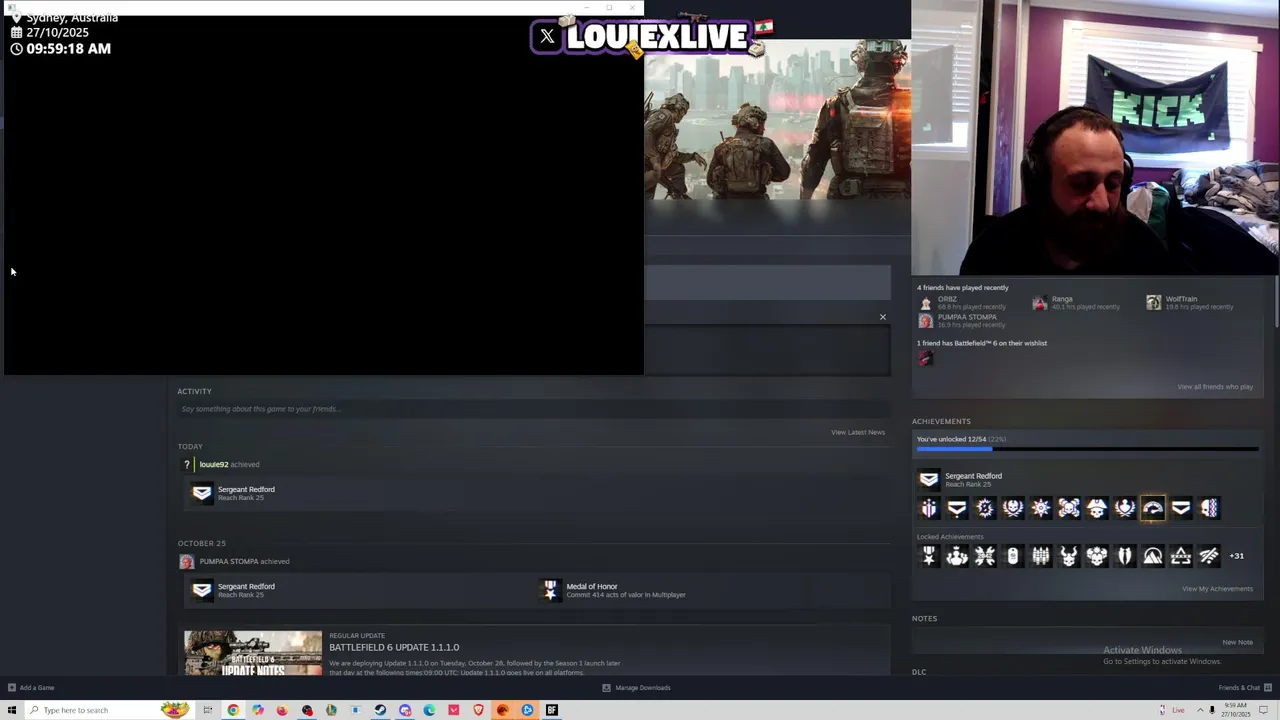Click the Windows Start button
The width and height of the screenshot is (1280, 720).
pos(12,710)
